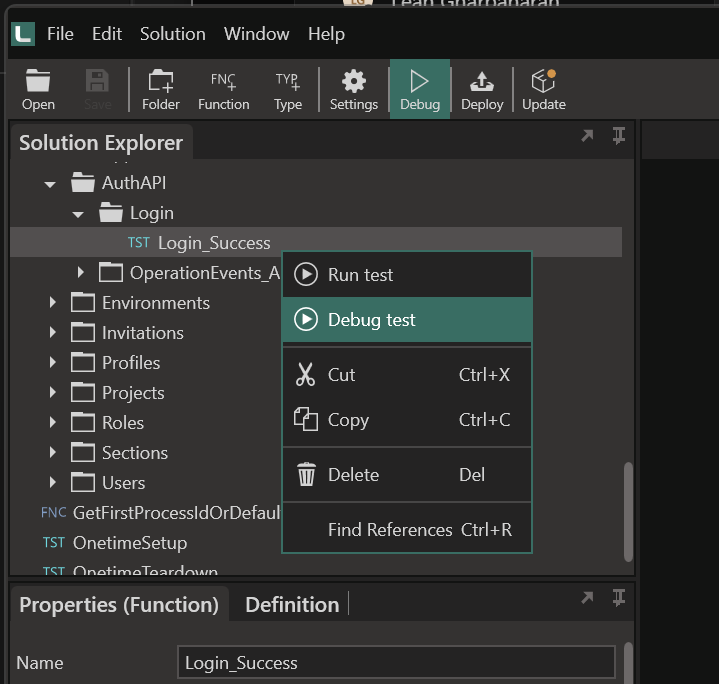This screenshot has width=719, height=684.
Task: Create a new Function from toolbar
Action: pyautogui.click(x=223, y=89)
